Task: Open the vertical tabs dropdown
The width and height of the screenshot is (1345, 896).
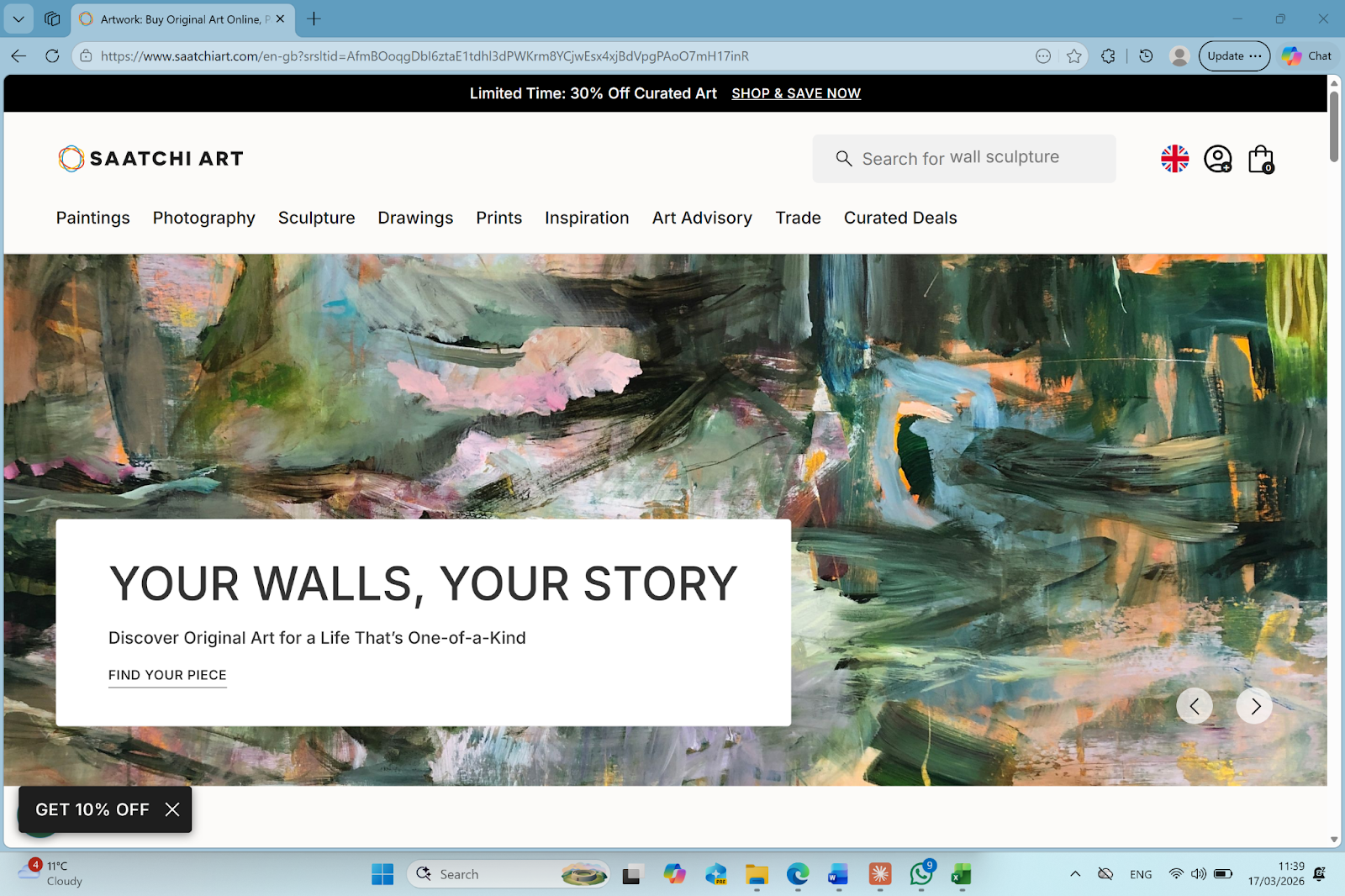Action: point(18,18)
